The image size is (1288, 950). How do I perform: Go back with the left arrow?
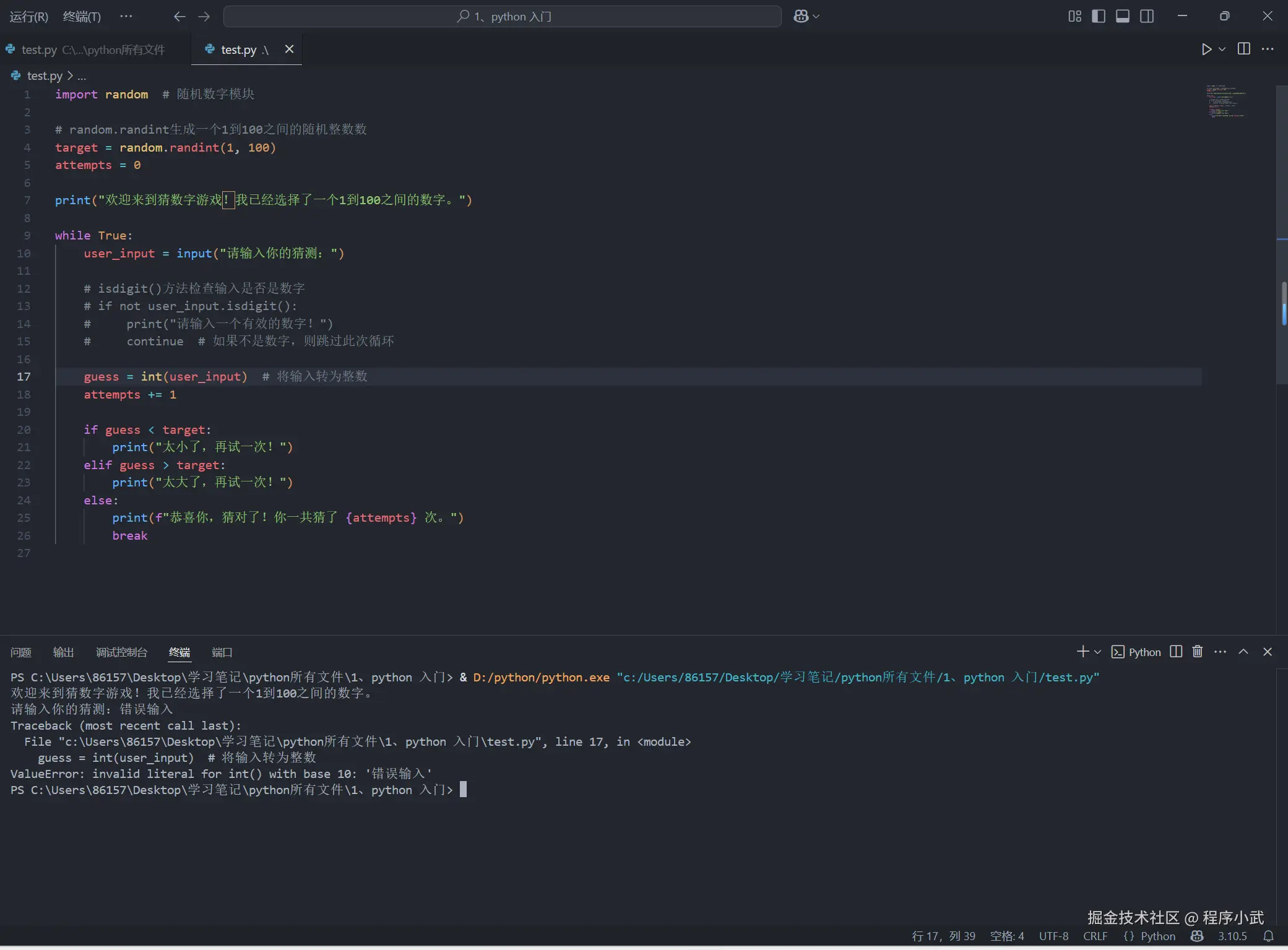pos(179,17)
